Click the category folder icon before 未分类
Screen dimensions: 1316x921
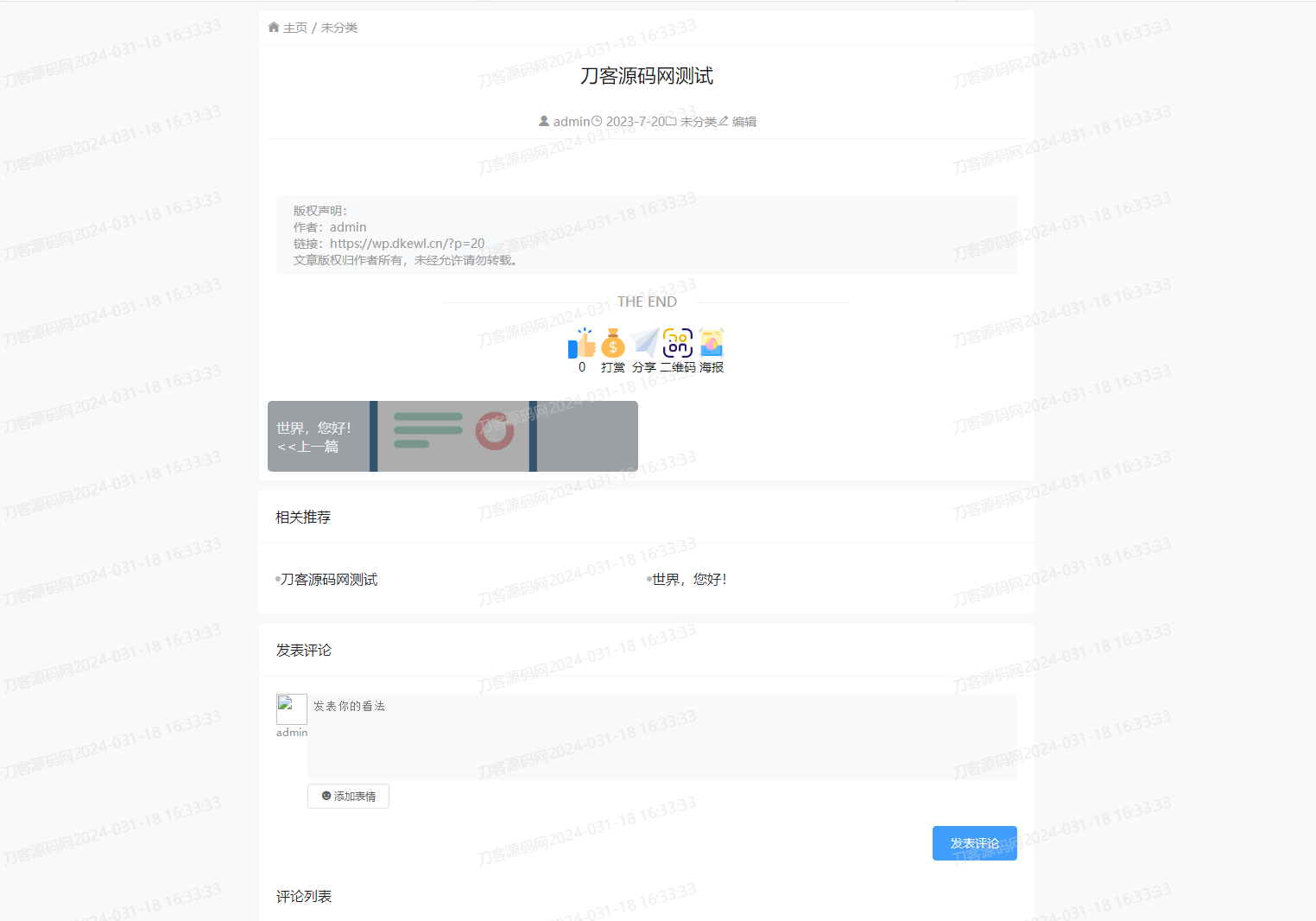click(x=671, y=120)
